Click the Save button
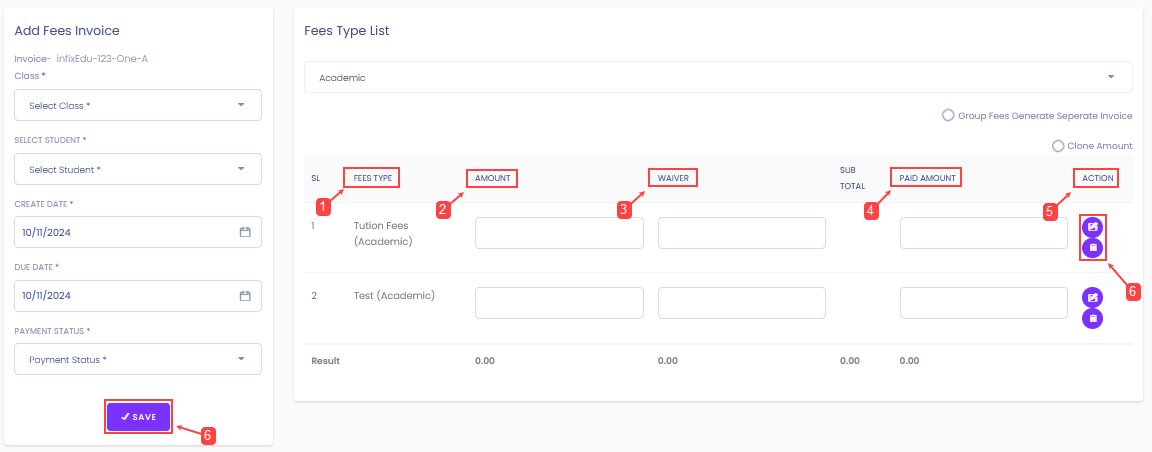This screenshot has height=452, width=1152. coord(138,417)
